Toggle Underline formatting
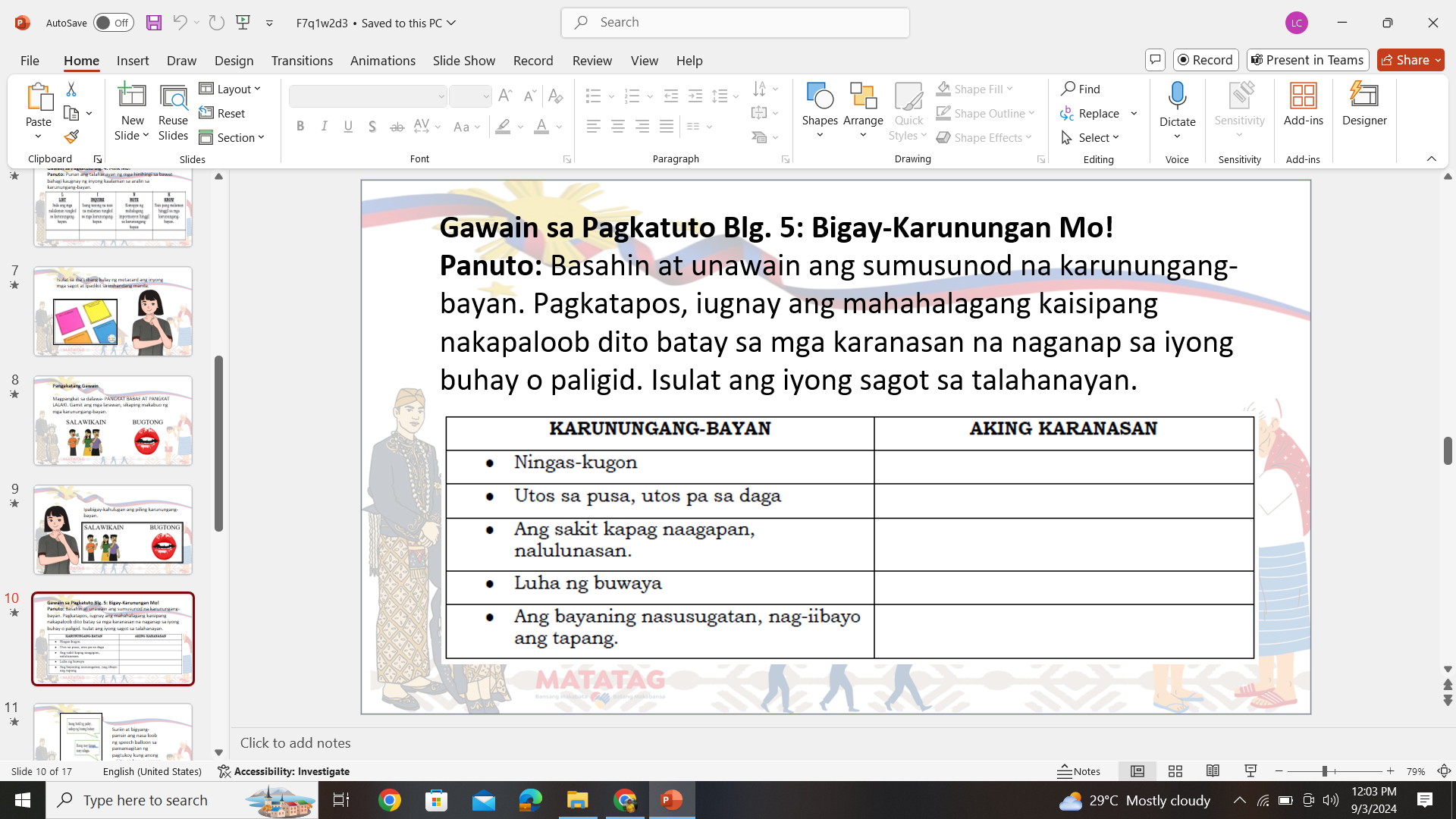This screenshot has height=819, width=1456. click(x=348, y=127)
